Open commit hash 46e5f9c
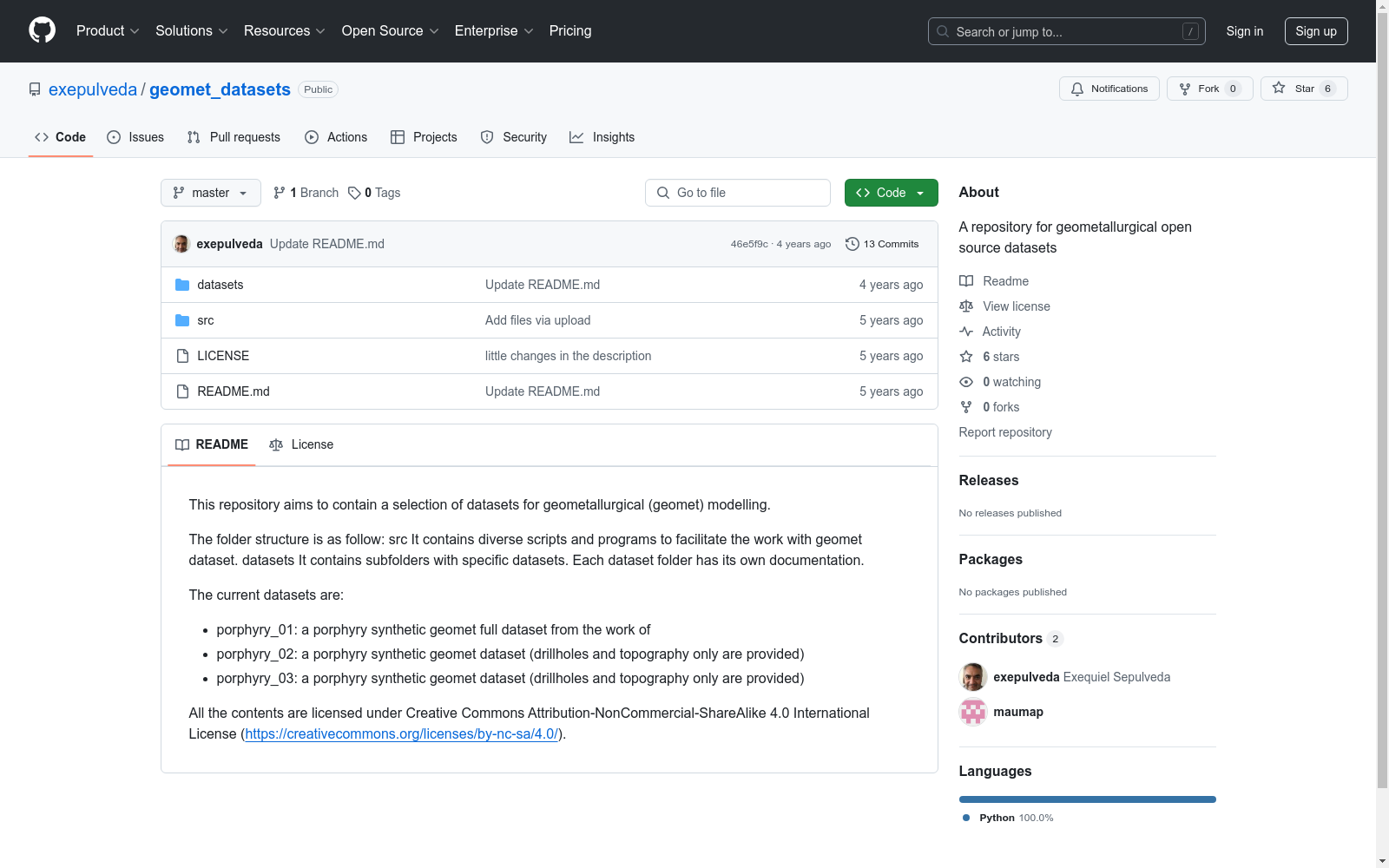This screenshot has height=868, width=1389. pos(749,244)
